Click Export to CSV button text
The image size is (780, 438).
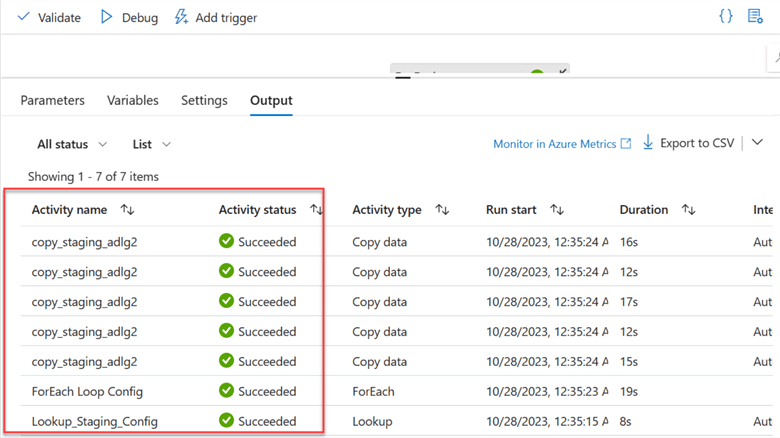tap(697, 143)
